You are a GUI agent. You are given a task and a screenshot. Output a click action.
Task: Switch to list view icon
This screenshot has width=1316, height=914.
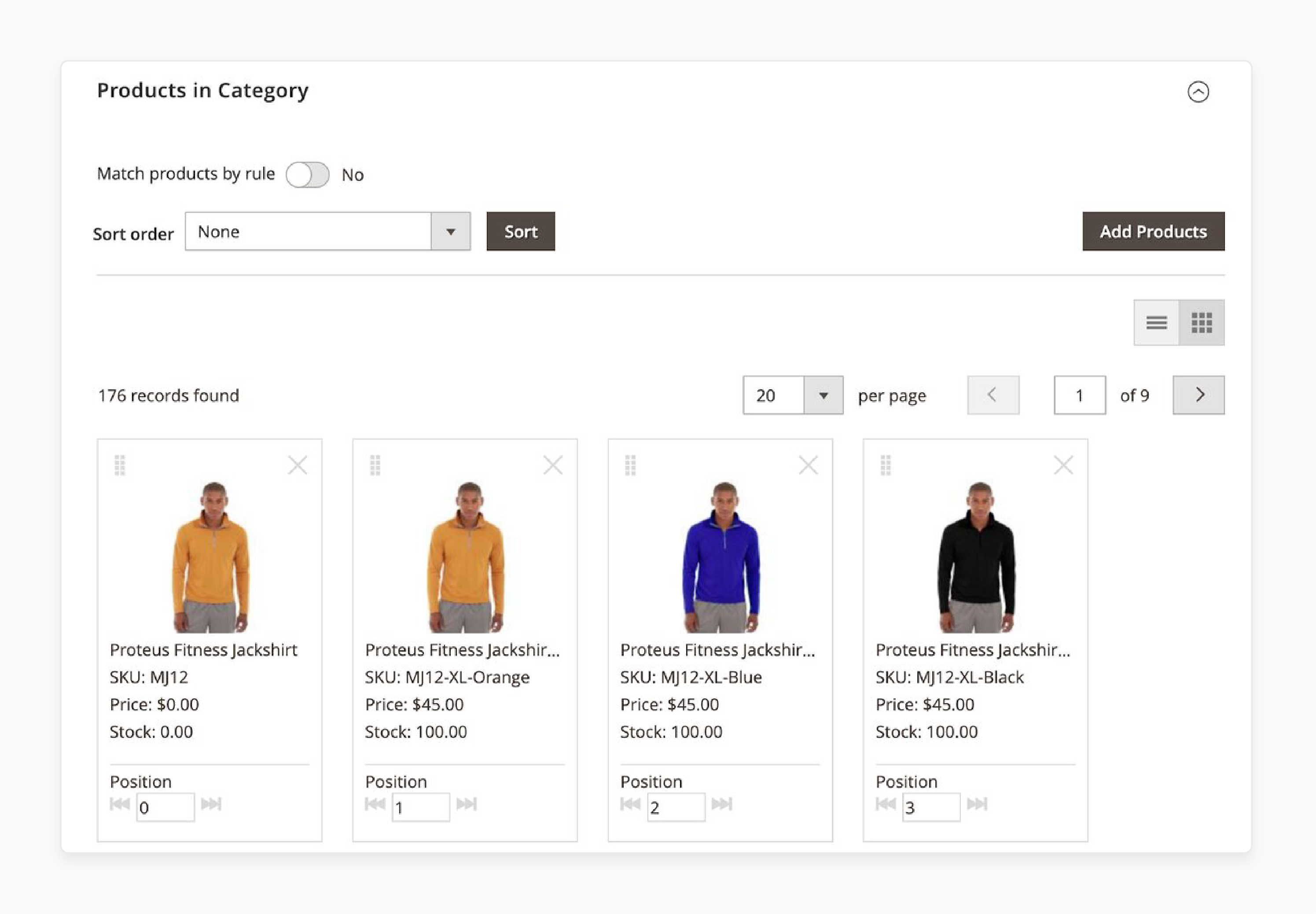coord(1156,322)
